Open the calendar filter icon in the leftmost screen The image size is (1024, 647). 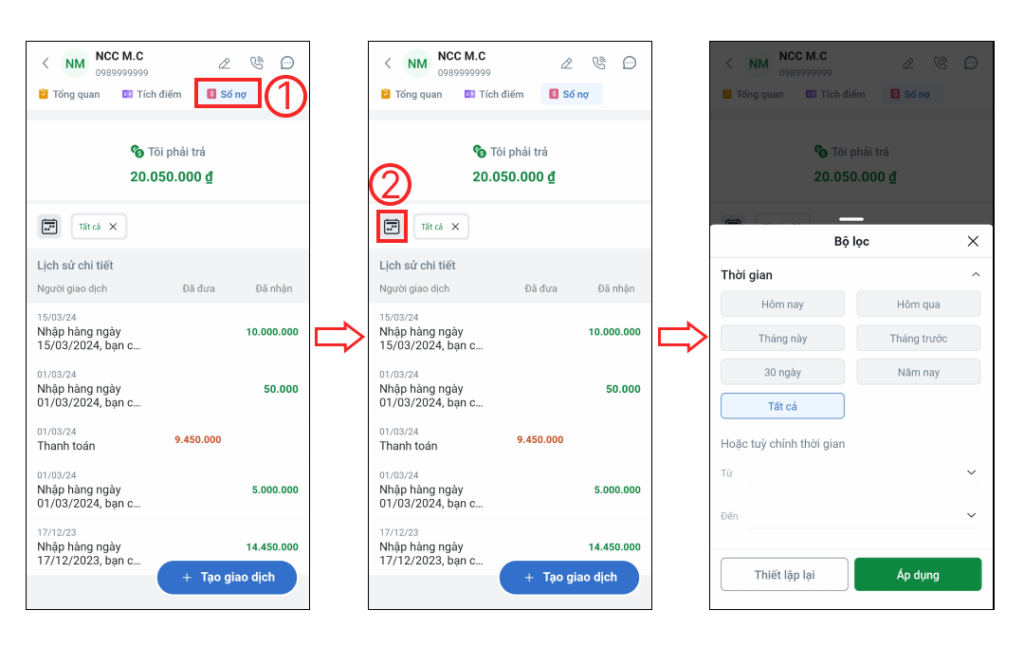tap(50, 227)
